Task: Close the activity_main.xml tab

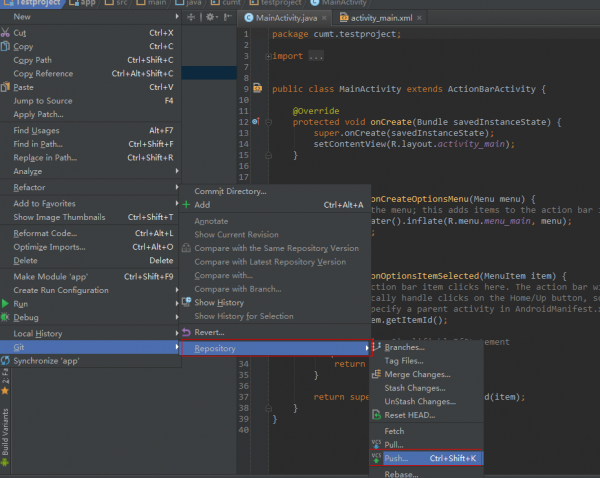Action: pyautogui.click(x=419, y=18)
